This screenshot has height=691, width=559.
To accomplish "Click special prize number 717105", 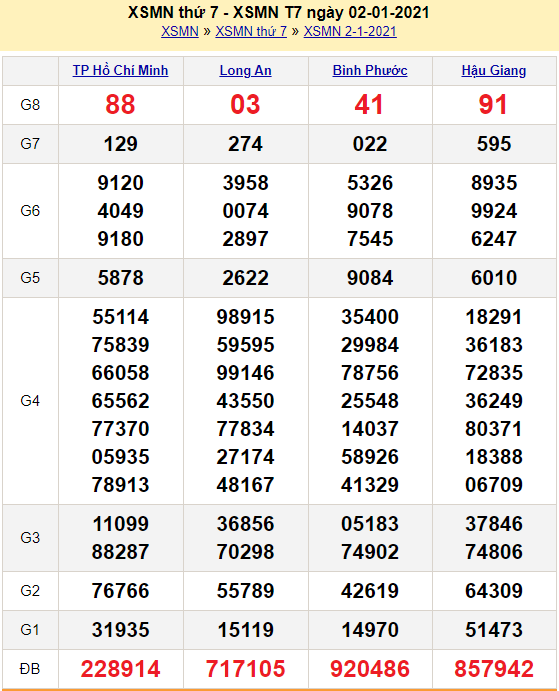I will point(246,669).
